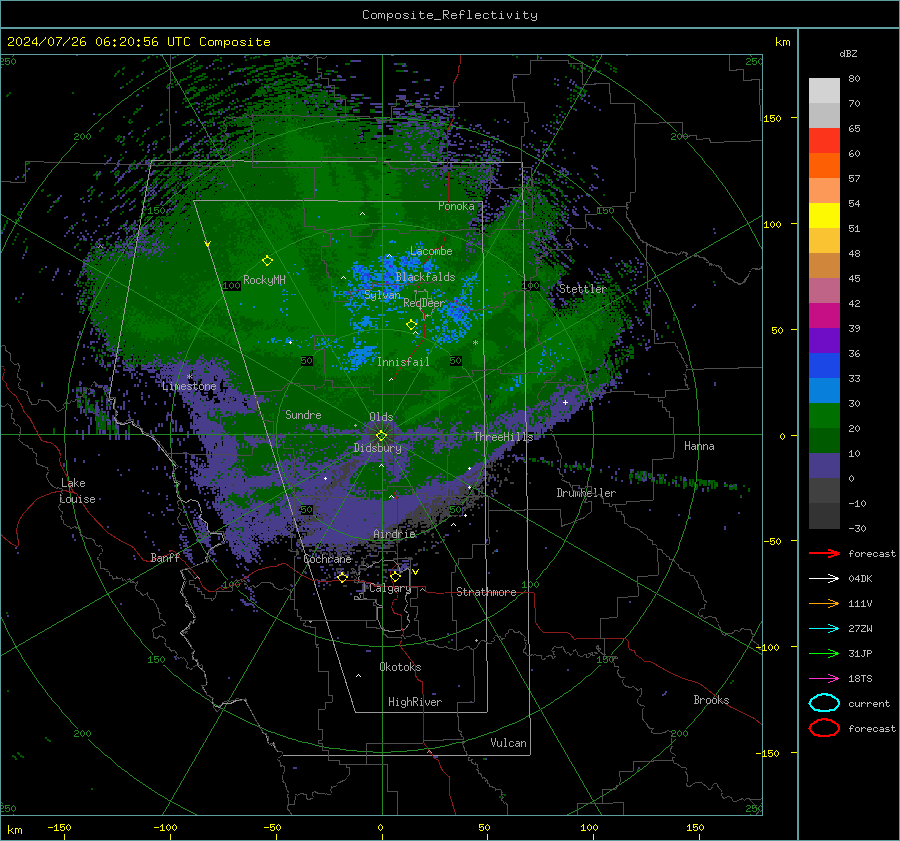
Task: Click the Okotoks town label
Action: 400,667
